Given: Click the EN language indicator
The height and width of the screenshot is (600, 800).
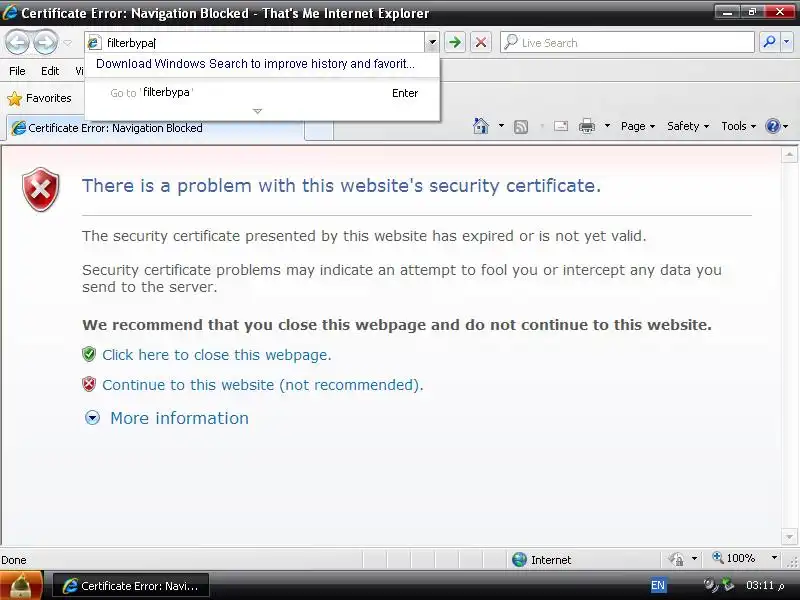Looking at the screenshot, I should 658,585.
